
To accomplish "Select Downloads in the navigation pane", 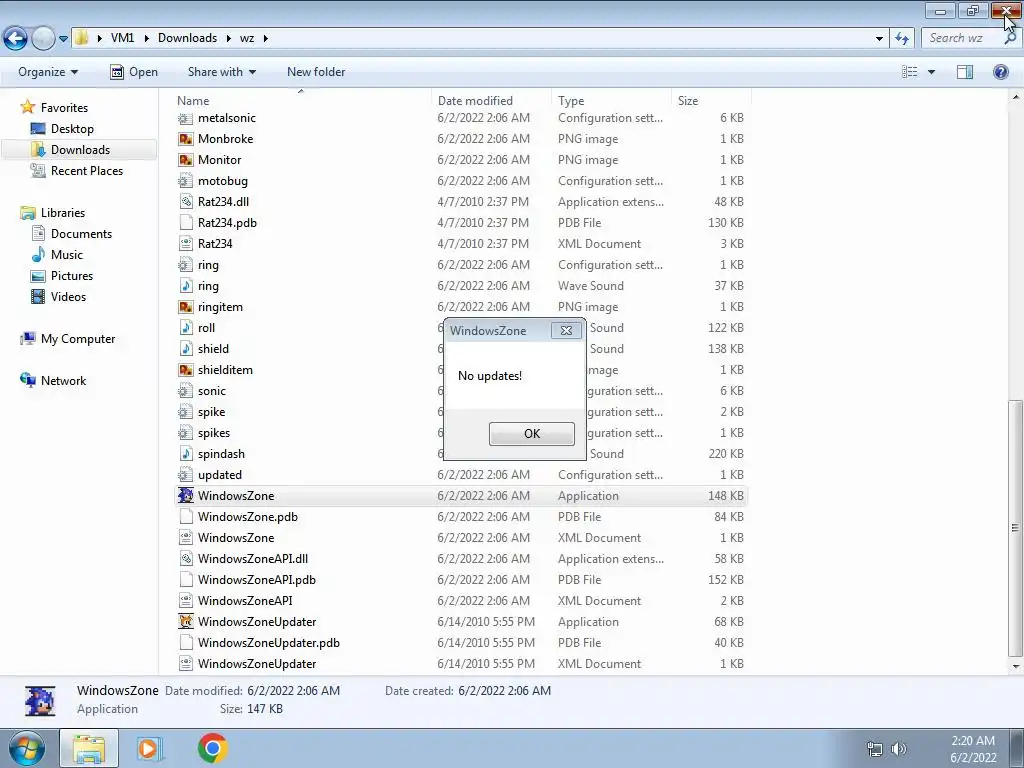I will point(80,150).
